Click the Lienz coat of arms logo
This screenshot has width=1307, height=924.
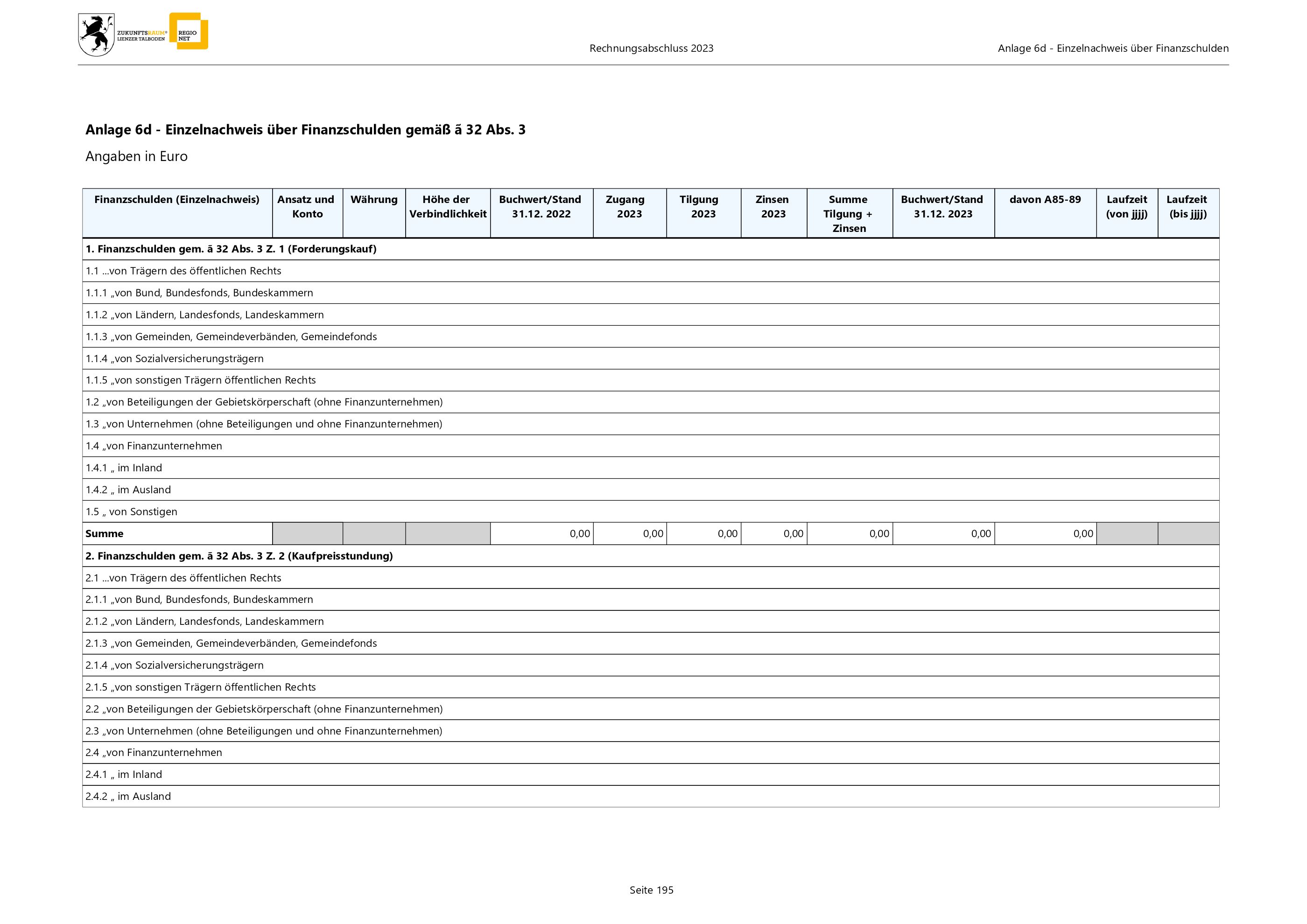point(96,35)
